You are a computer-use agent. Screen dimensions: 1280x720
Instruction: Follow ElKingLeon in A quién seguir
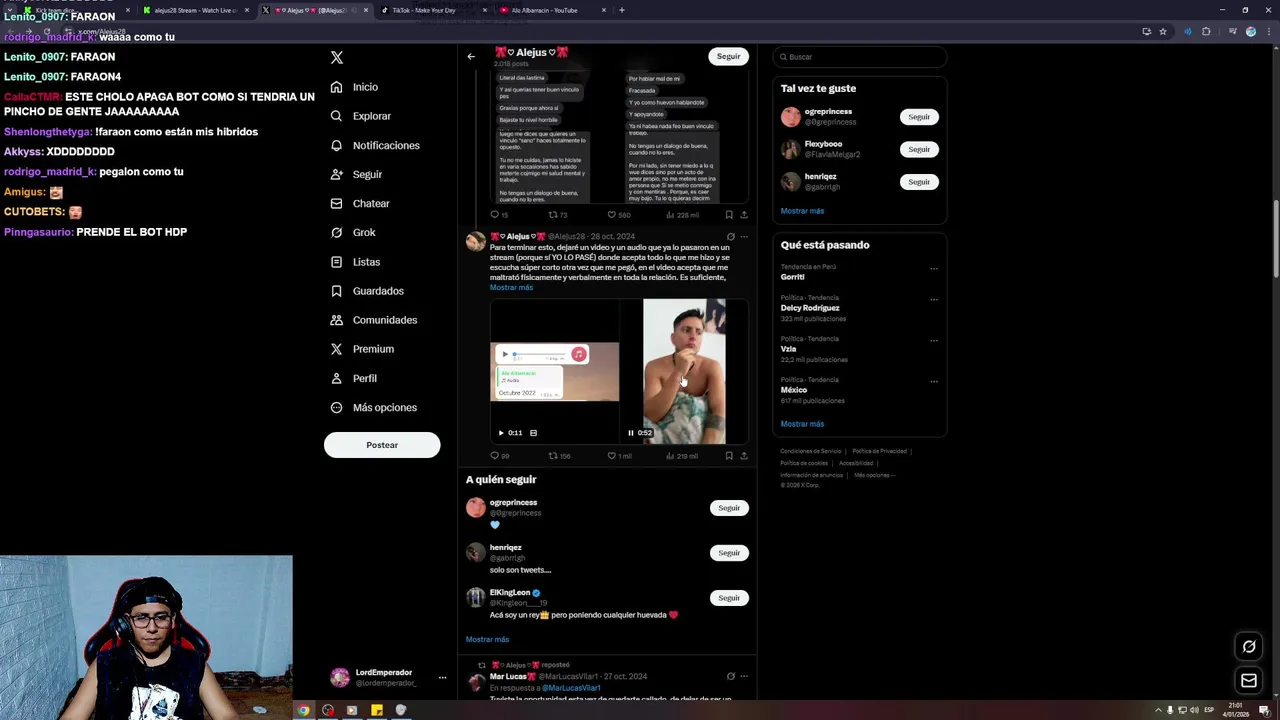click(x=729, y=598)
